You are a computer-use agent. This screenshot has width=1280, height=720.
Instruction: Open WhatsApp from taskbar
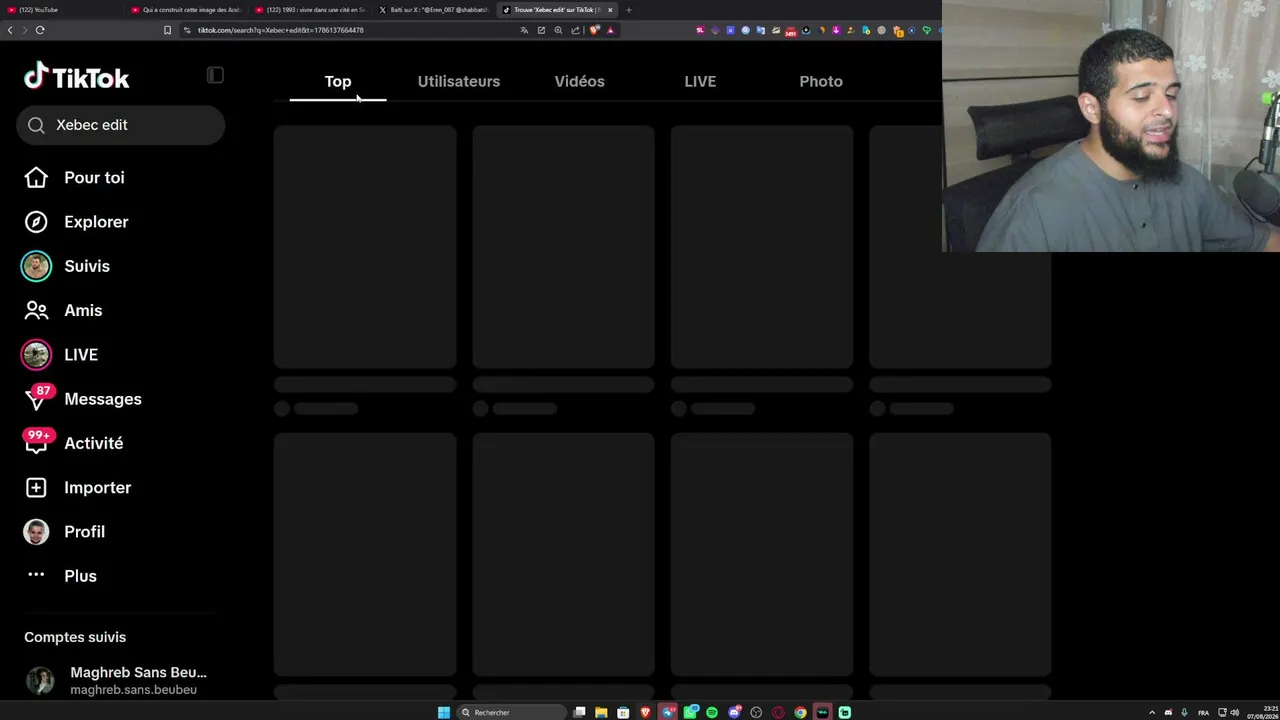[x=690, y=712]
